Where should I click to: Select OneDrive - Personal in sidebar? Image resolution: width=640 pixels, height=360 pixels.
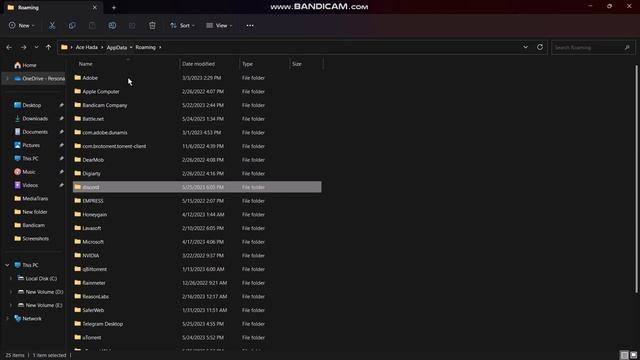coord(39,78)
